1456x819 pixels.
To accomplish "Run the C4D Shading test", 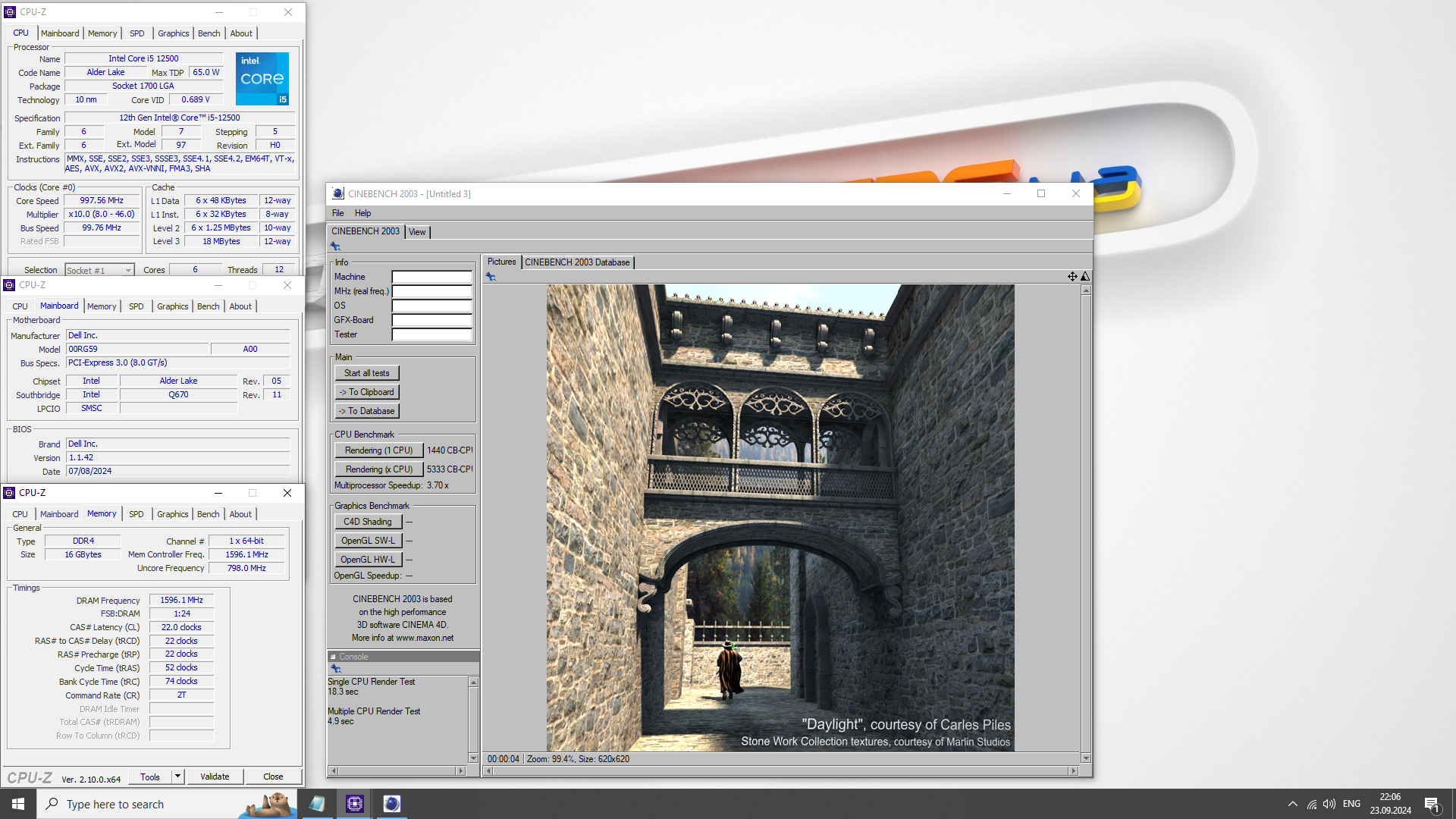I will (368, 522).
